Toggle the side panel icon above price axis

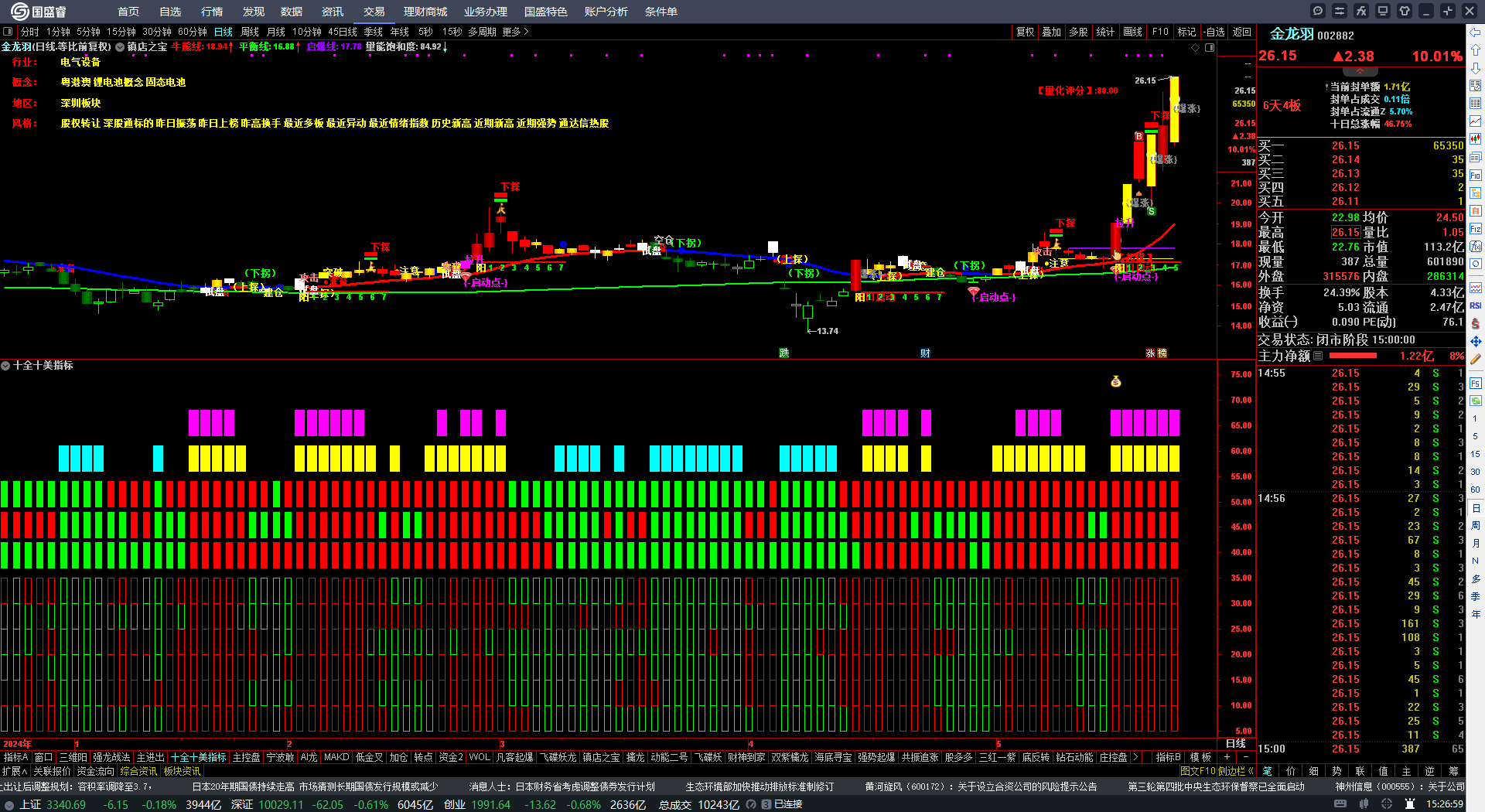click(x=1210, y=47)
